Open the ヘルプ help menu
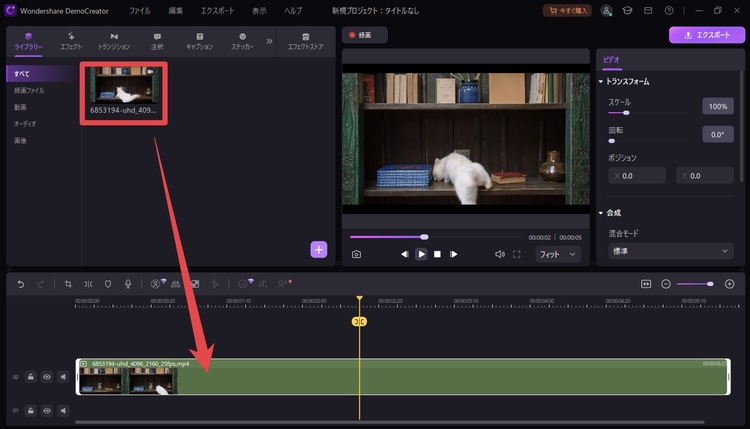The width and height of the screenshot is (750, 429). 293,11
